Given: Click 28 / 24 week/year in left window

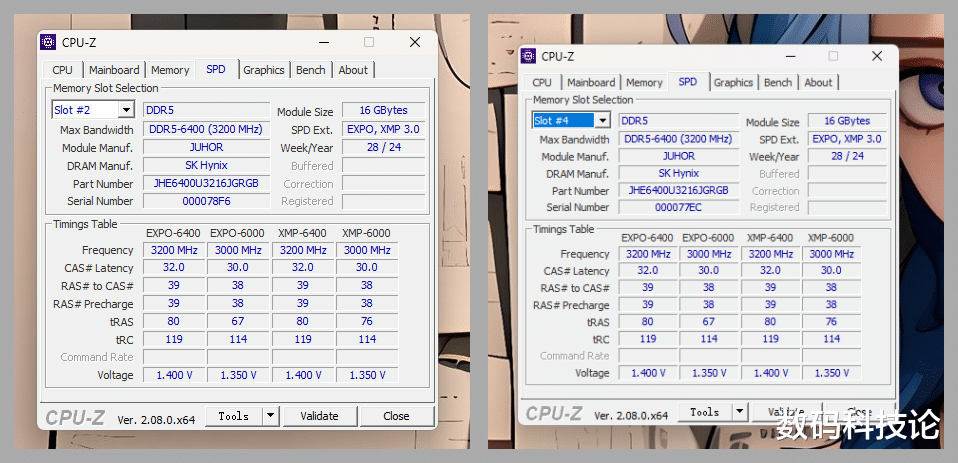Looking at the screenshot, I should click(384, 147).
